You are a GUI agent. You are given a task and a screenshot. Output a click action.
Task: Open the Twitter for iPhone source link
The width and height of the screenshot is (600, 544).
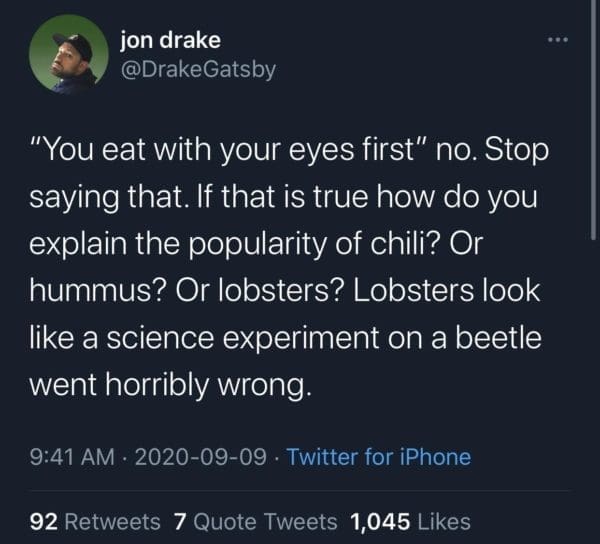click(x=379, y=457)
